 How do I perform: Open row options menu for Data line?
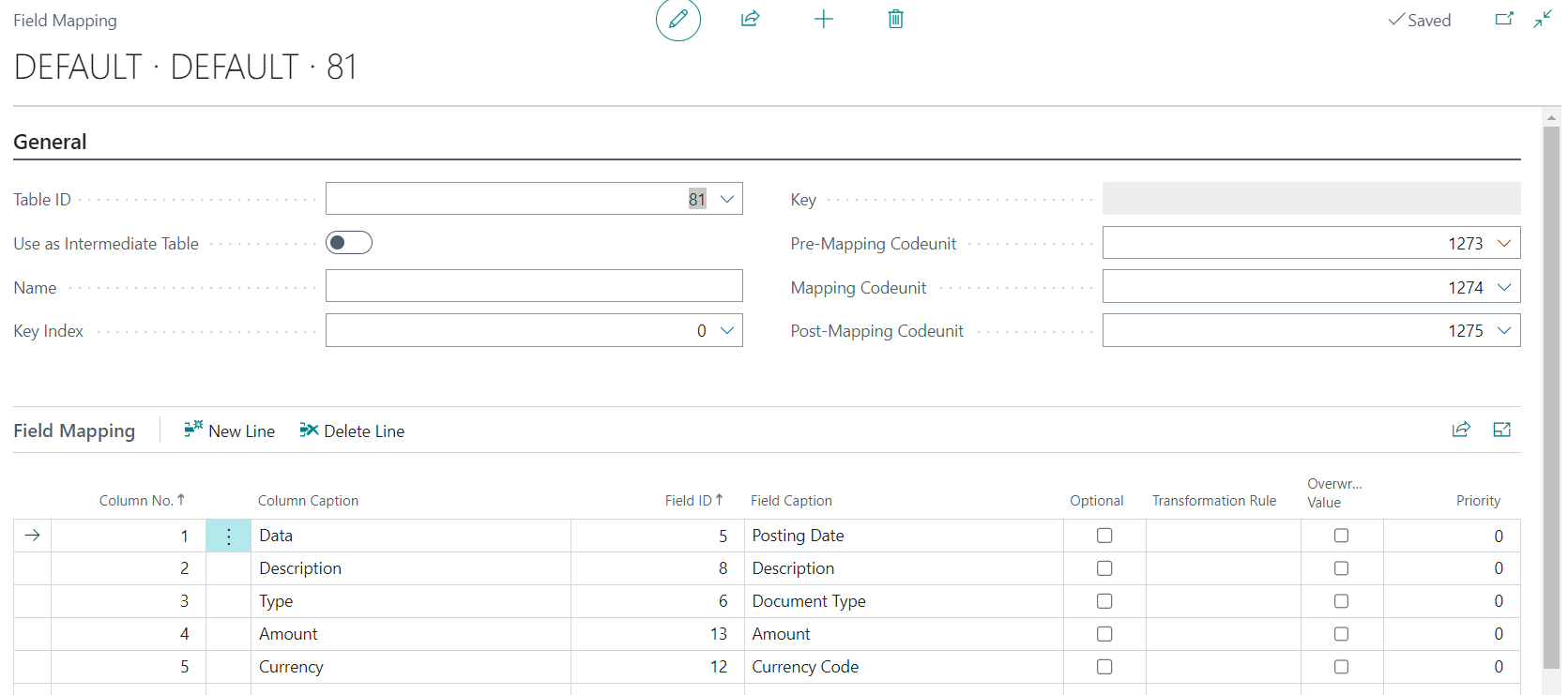228,536
